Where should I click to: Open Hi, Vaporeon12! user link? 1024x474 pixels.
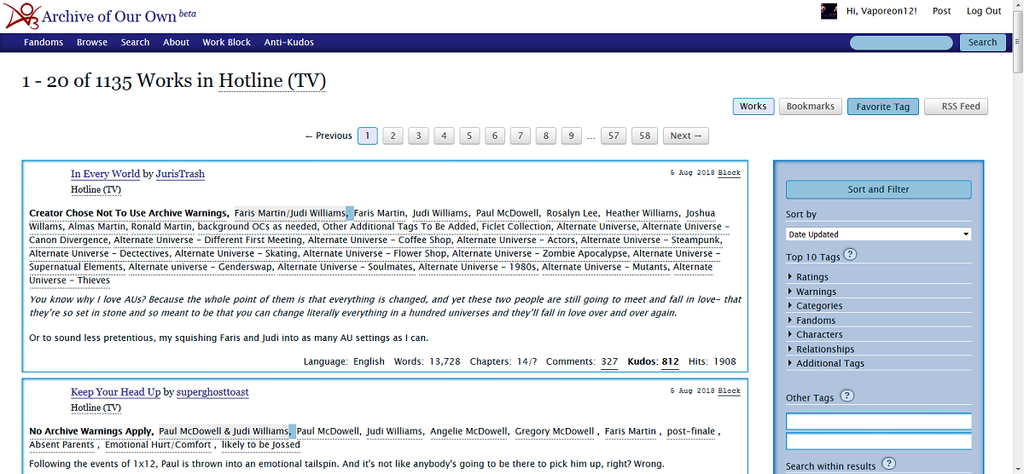pos(881,11)
